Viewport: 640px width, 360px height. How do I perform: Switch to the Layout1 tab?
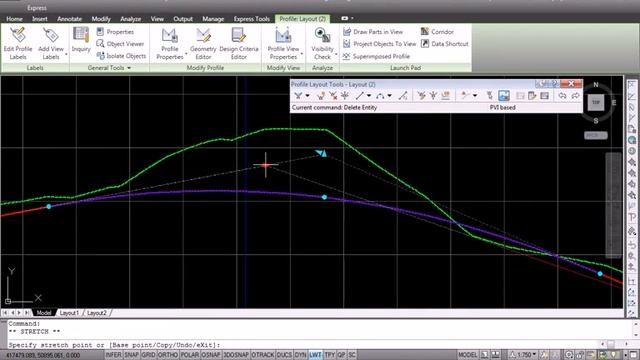69,313
